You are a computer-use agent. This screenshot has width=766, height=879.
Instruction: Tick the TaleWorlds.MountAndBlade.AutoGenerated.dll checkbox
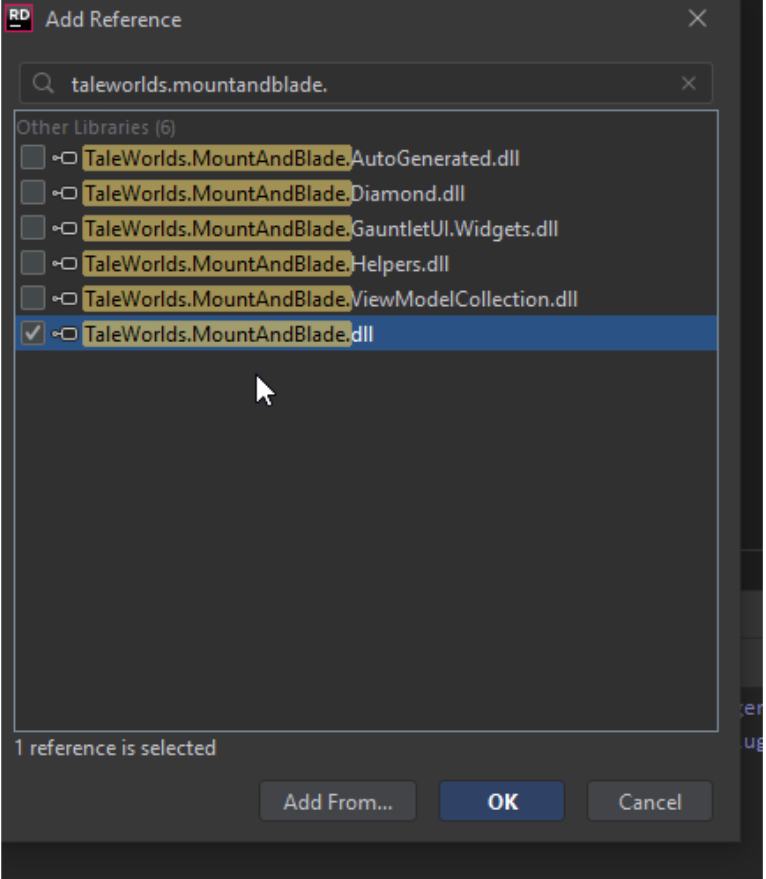click(33, 158)
